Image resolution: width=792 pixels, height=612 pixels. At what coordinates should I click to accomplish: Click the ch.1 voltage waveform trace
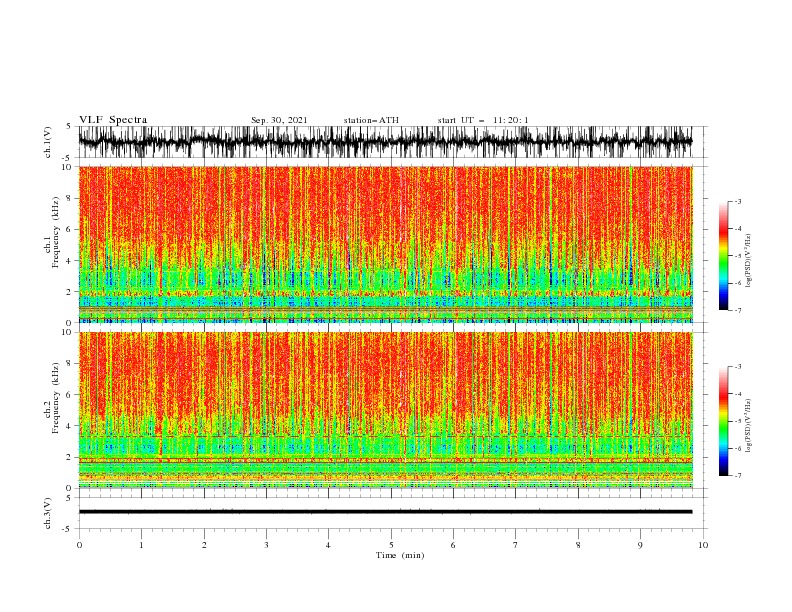coord(385,141)
